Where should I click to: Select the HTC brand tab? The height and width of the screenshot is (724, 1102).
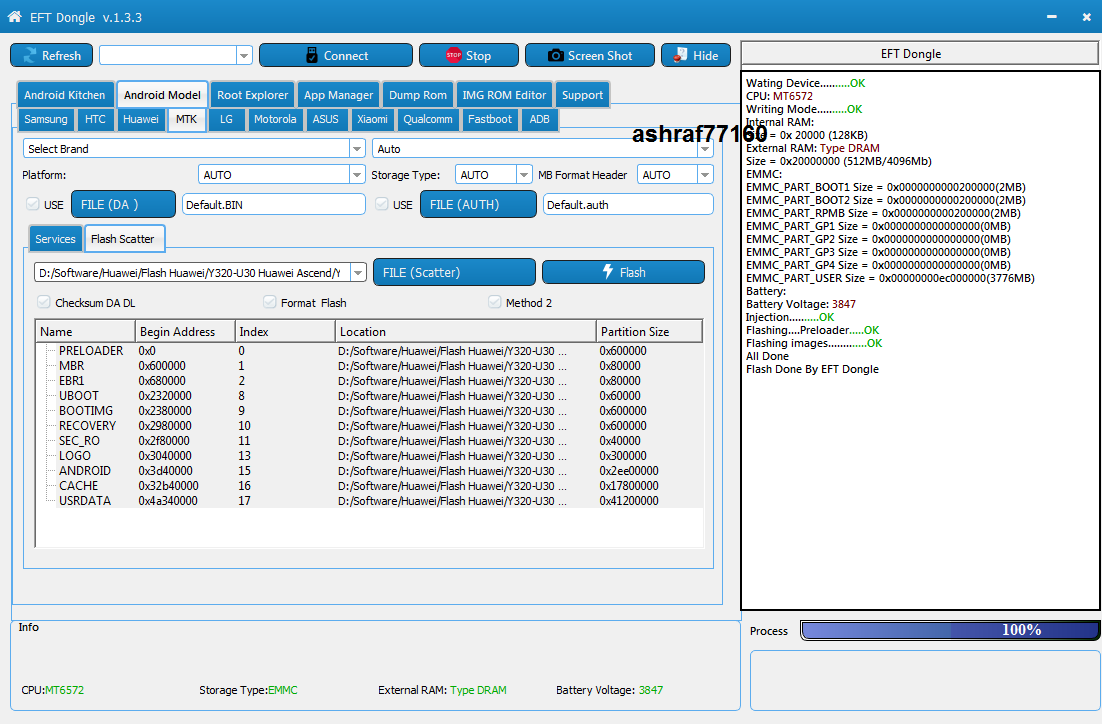point(95,119)
